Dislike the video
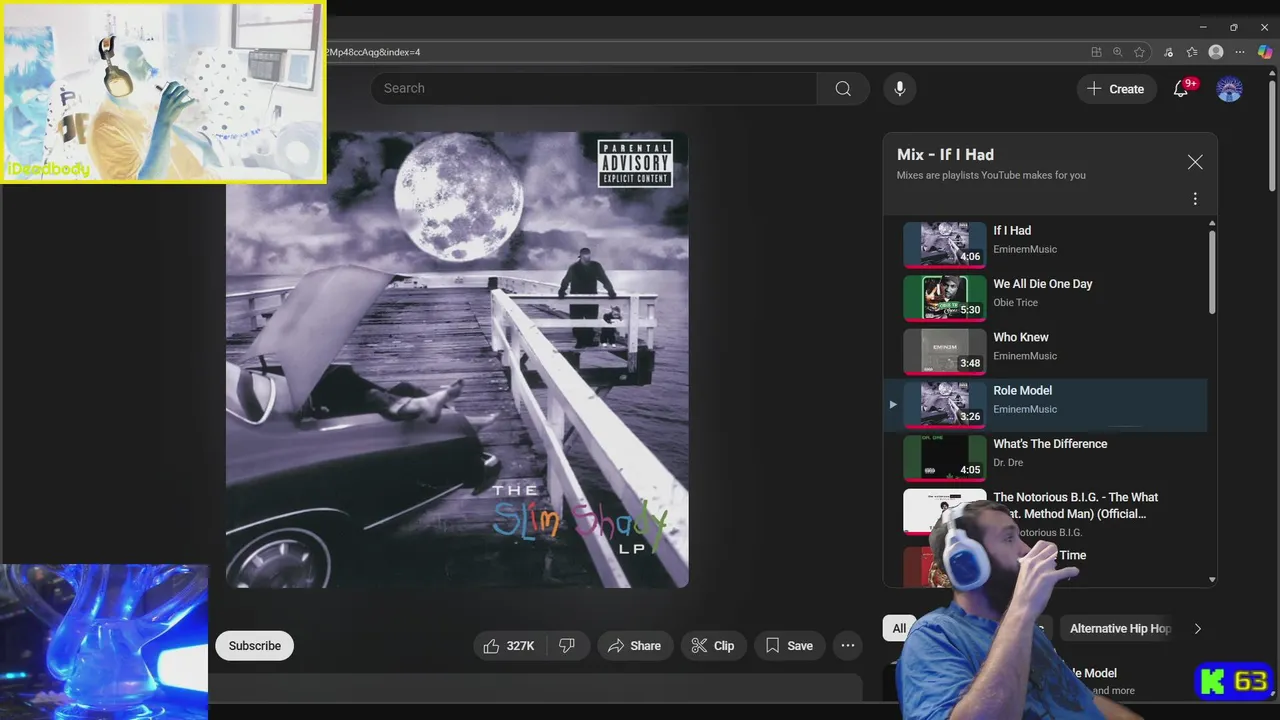Viewport: 1280px width, 720px height. point(567,646)
